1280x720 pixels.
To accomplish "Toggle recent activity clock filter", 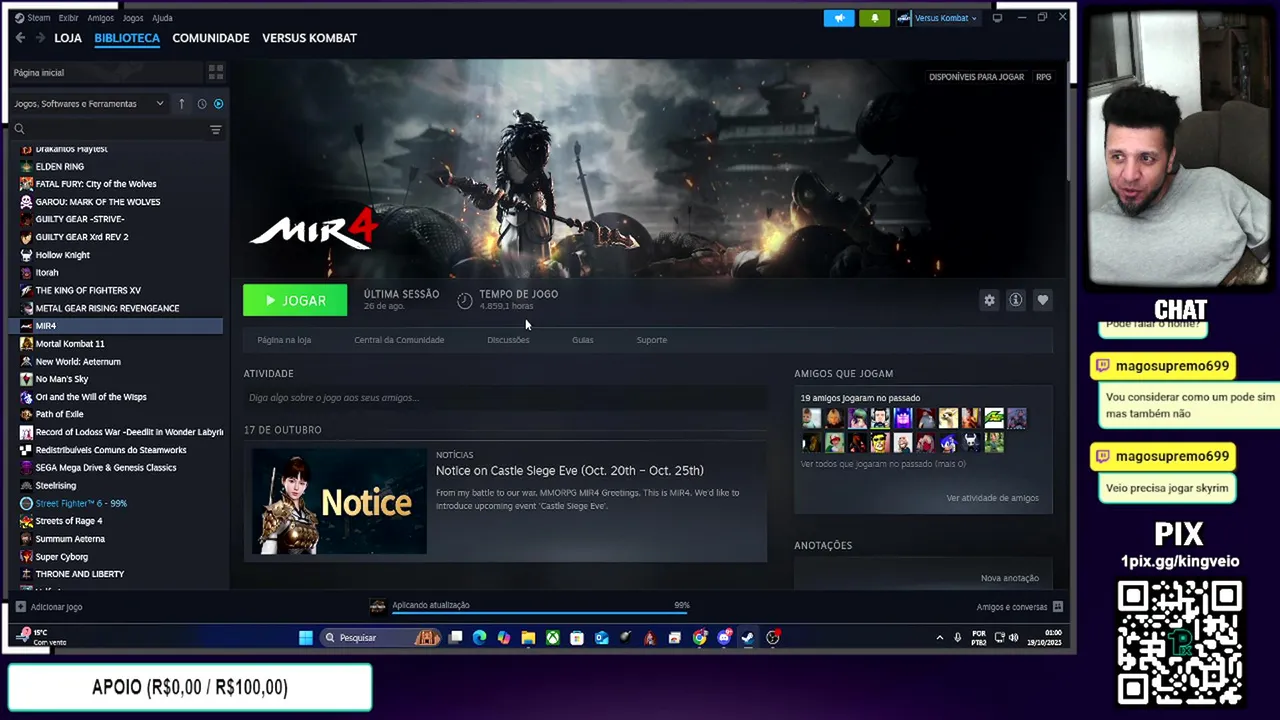I will (x=202, y=104).
